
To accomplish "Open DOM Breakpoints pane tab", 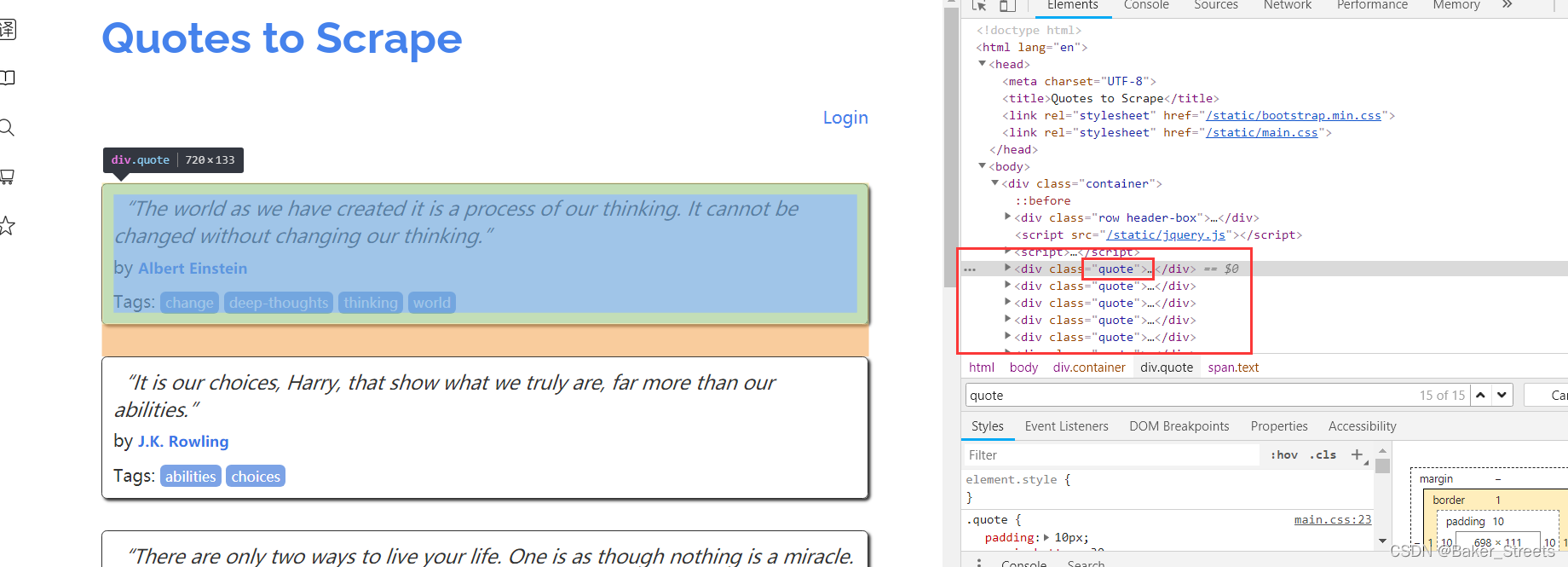I will (x=1179, y=426).
